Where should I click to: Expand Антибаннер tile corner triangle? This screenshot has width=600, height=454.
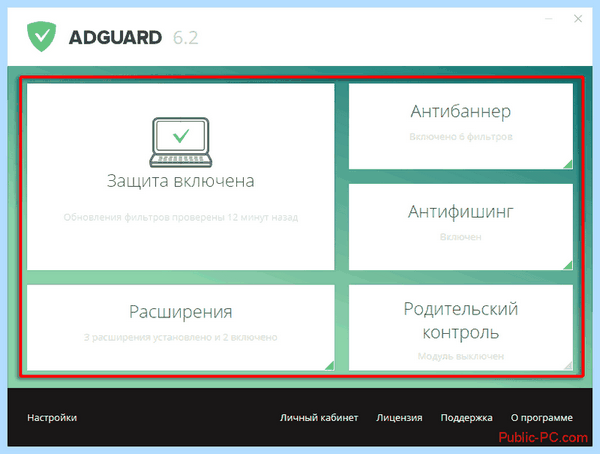click(568, 164)
